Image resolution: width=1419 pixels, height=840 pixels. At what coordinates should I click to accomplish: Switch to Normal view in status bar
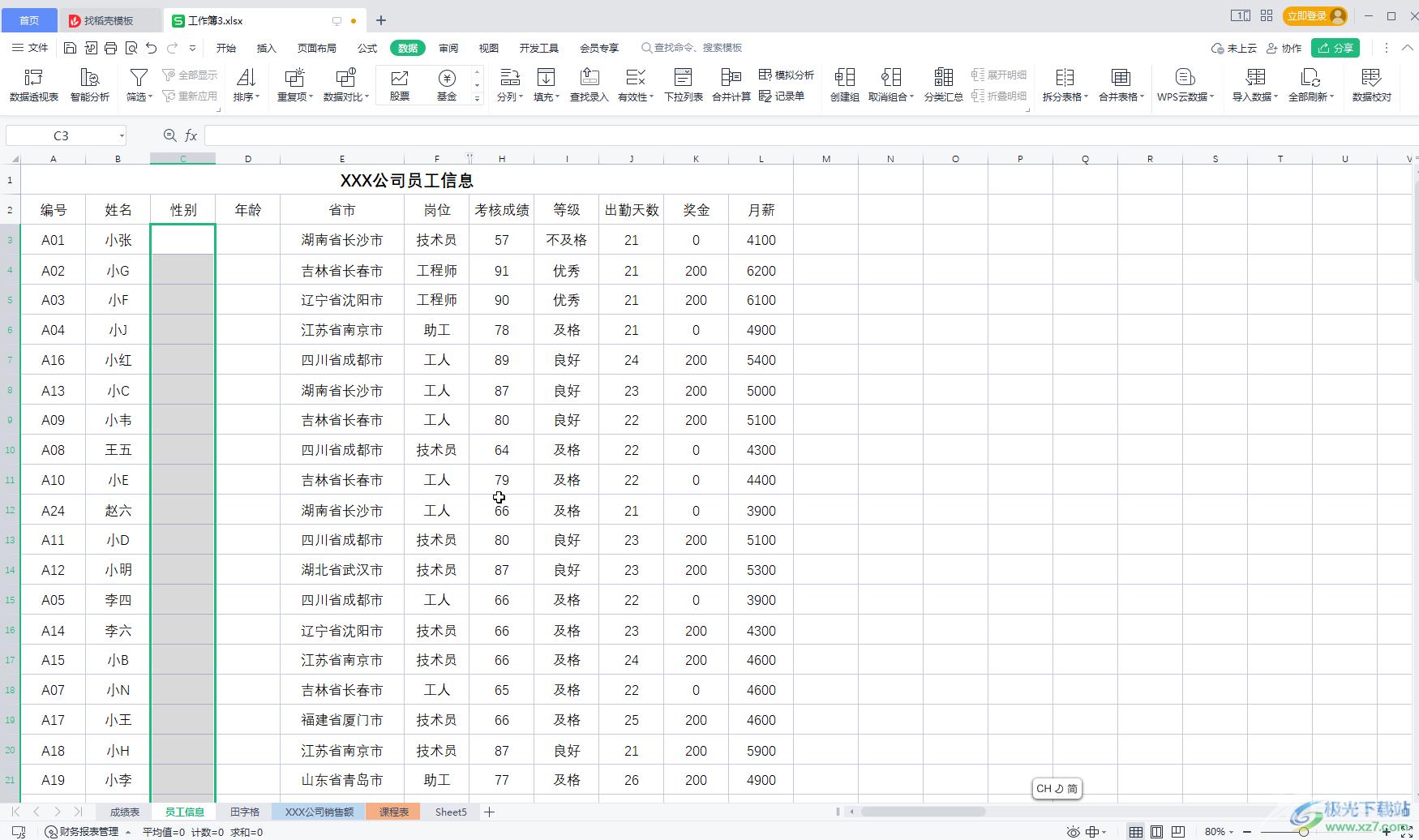[x=1136, y=832]
